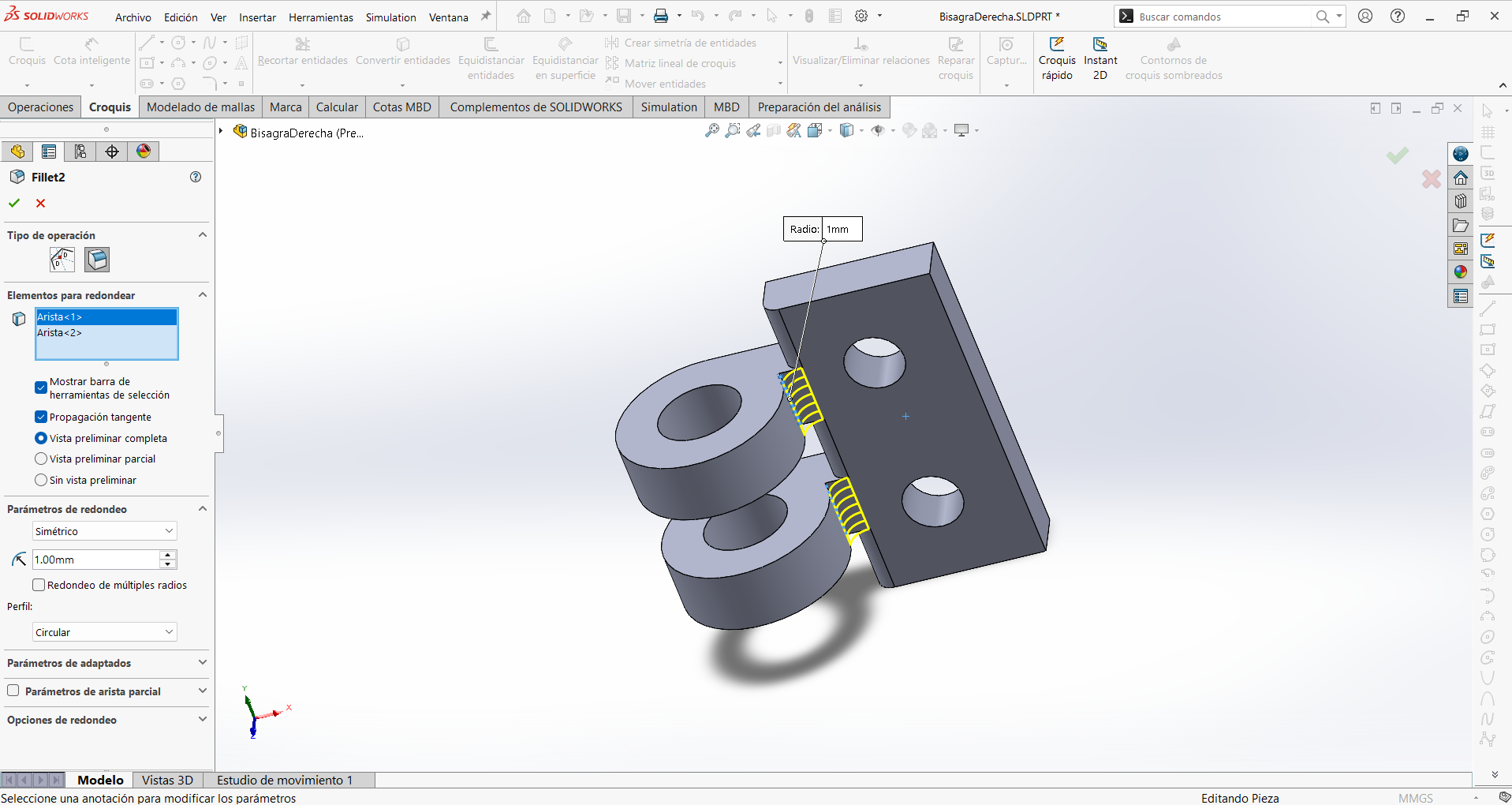
Task: Open the Simétrico fillet type dropdown
Action: pos(104,531)
